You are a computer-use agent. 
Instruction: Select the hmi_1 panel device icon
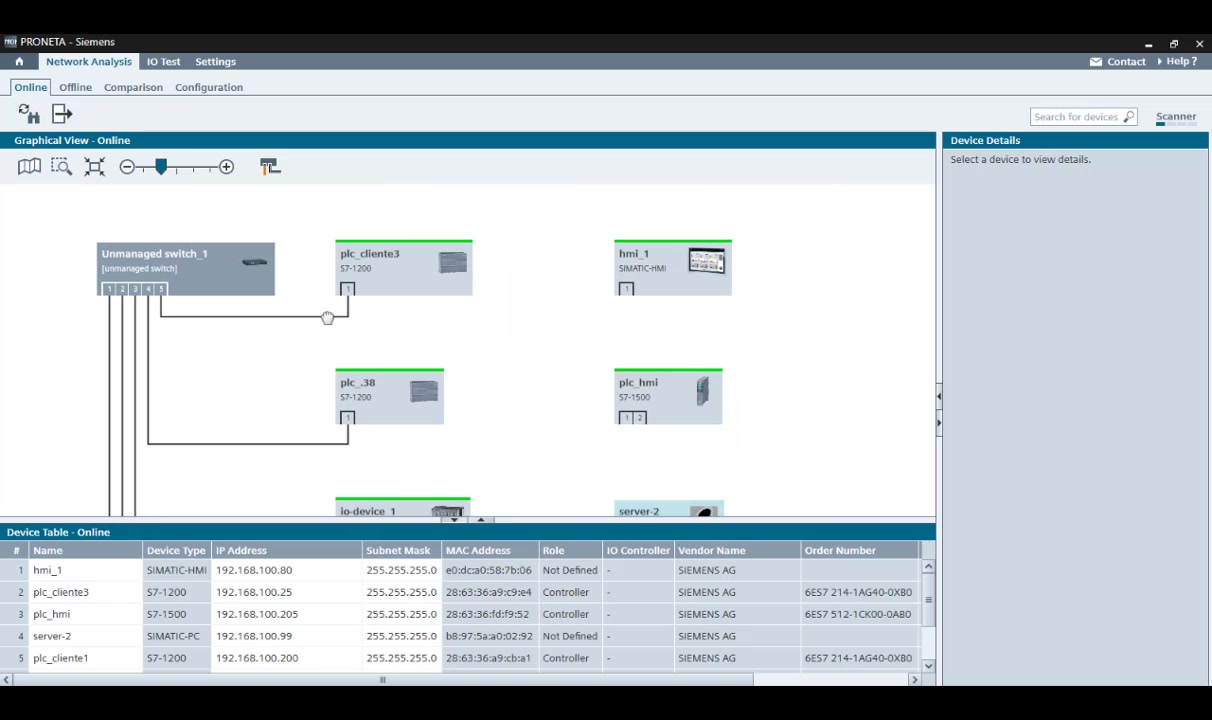pyautogui.click(x=706, y=261)
